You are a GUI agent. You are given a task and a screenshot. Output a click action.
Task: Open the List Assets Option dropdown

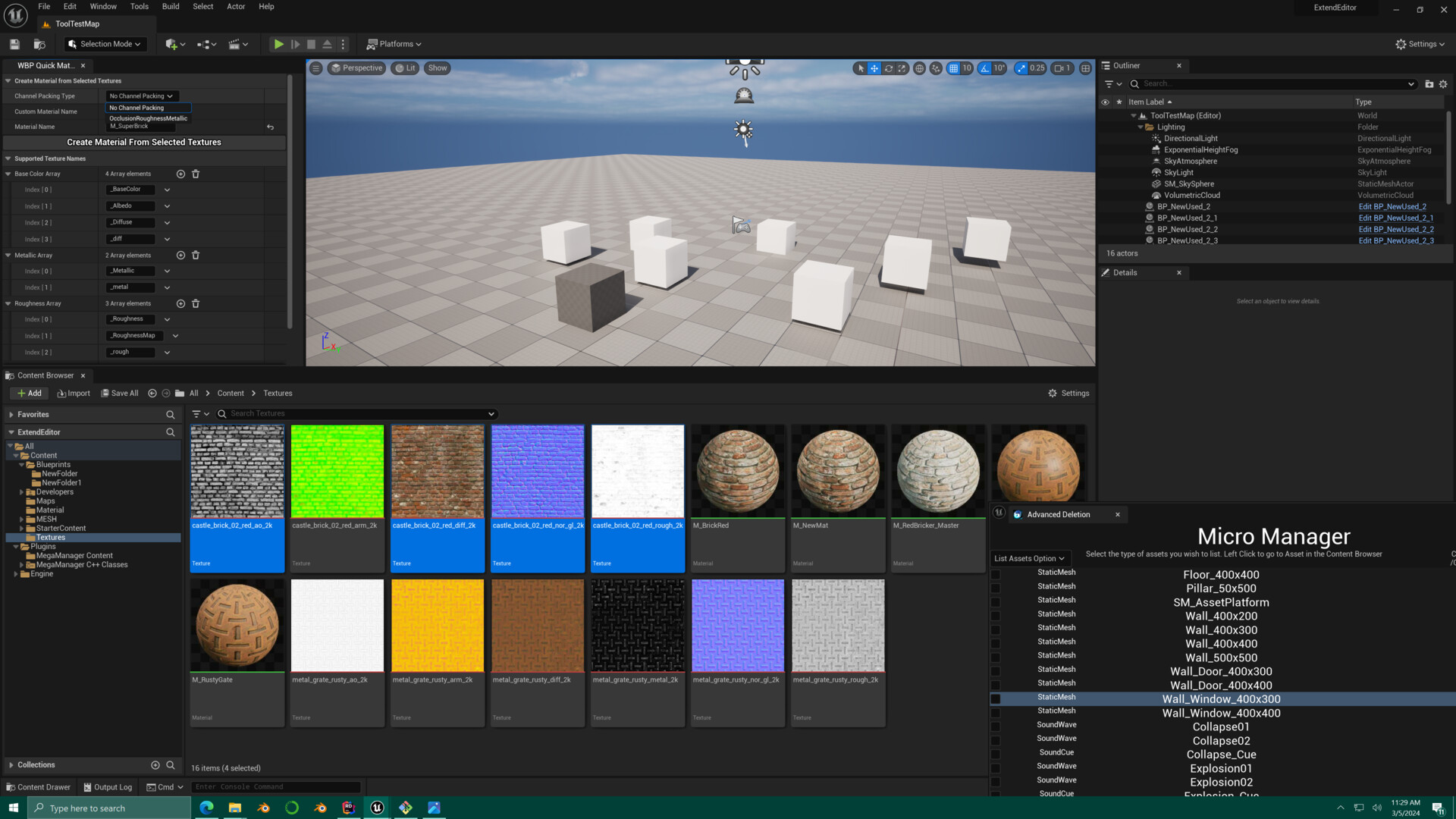pyautogui.click(x=1030, y=558)
